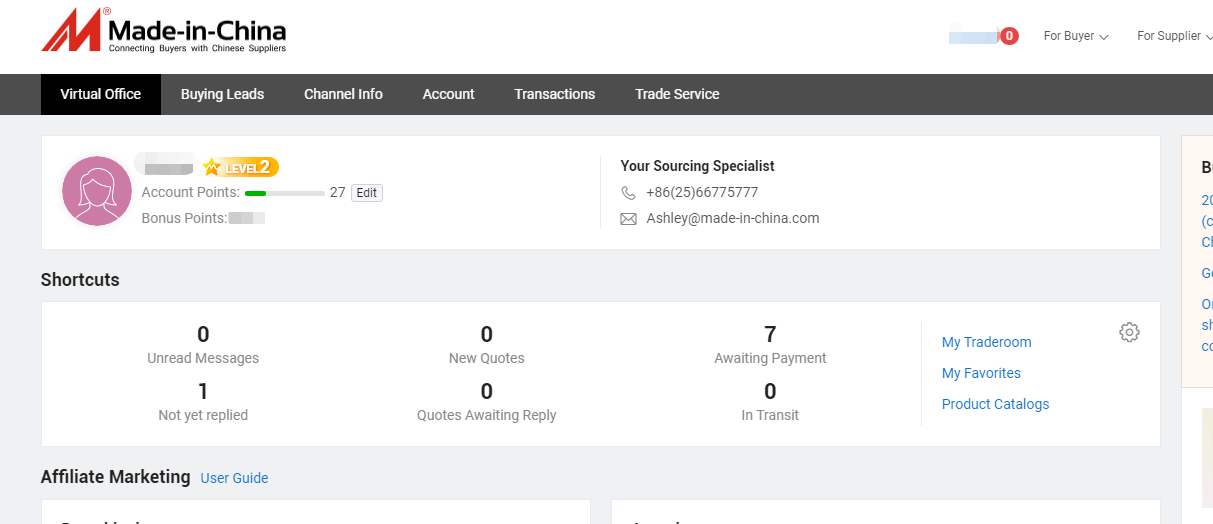
Task: Select Channel Info in navigation bar
Action: (343, 94)
